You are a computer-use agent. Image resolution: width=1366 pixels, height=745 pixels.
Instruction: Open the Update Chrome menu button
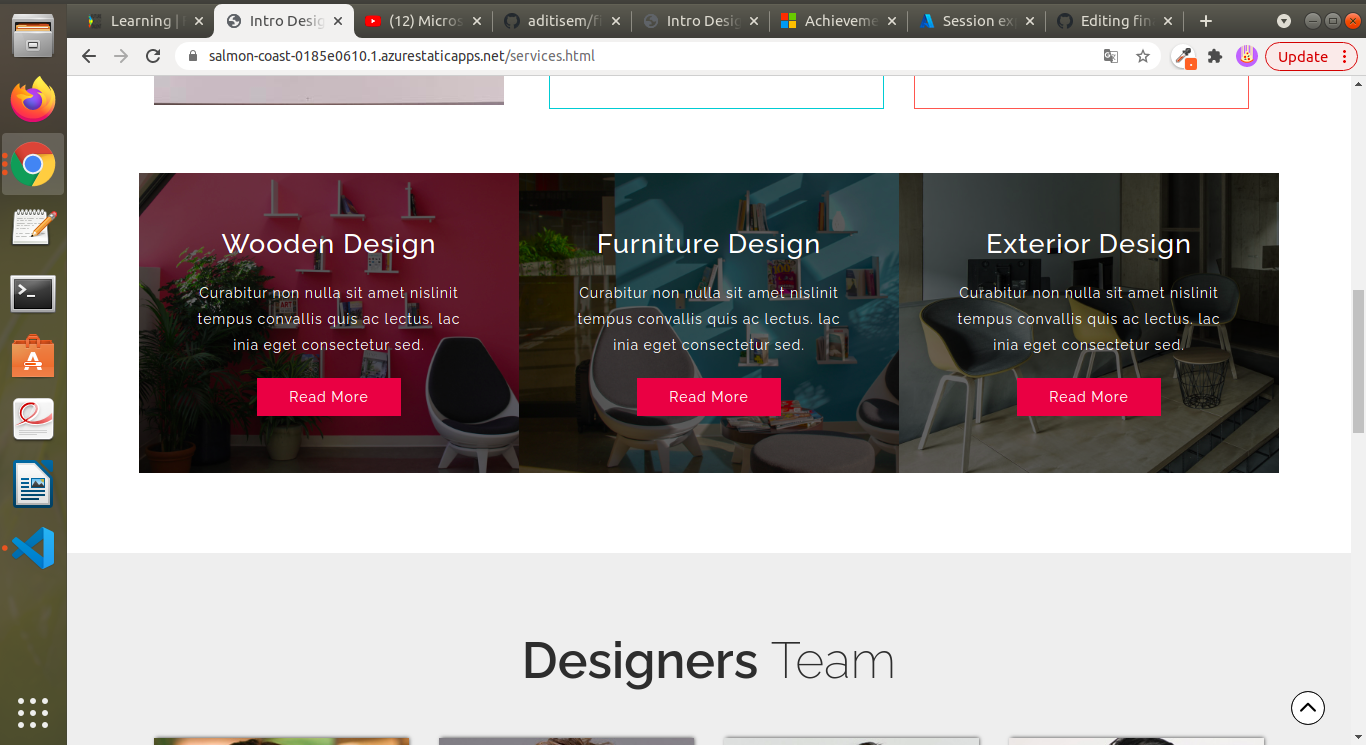1311,56
